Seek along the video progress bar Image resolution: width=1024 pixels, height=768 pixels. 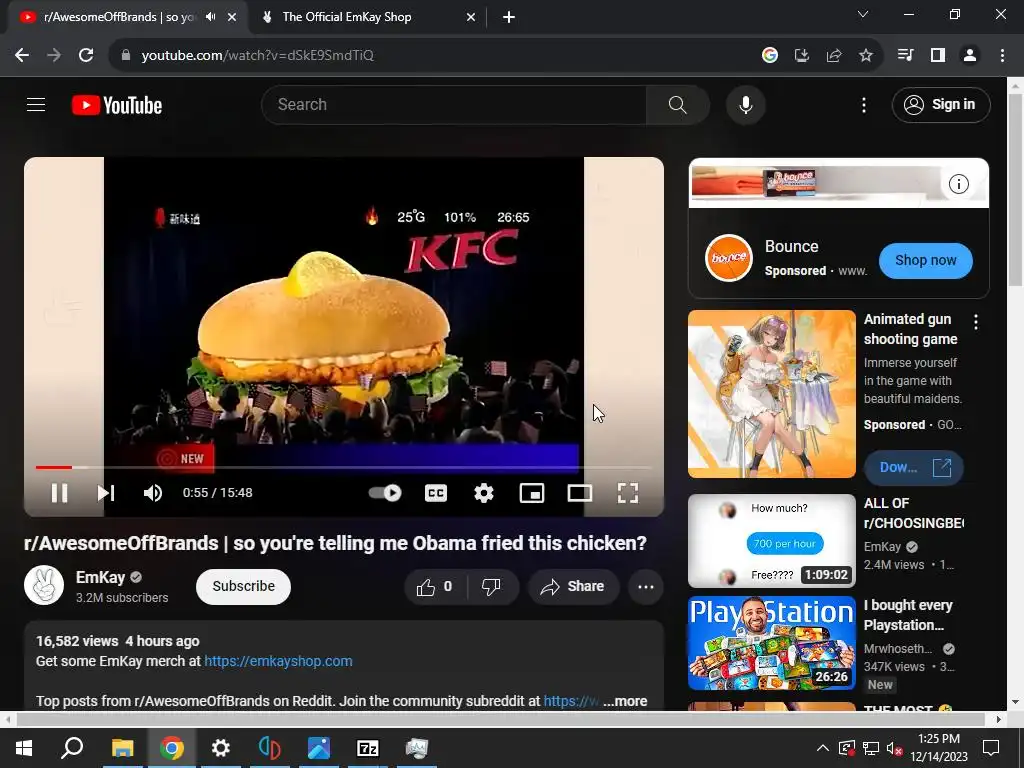(344, 467)
